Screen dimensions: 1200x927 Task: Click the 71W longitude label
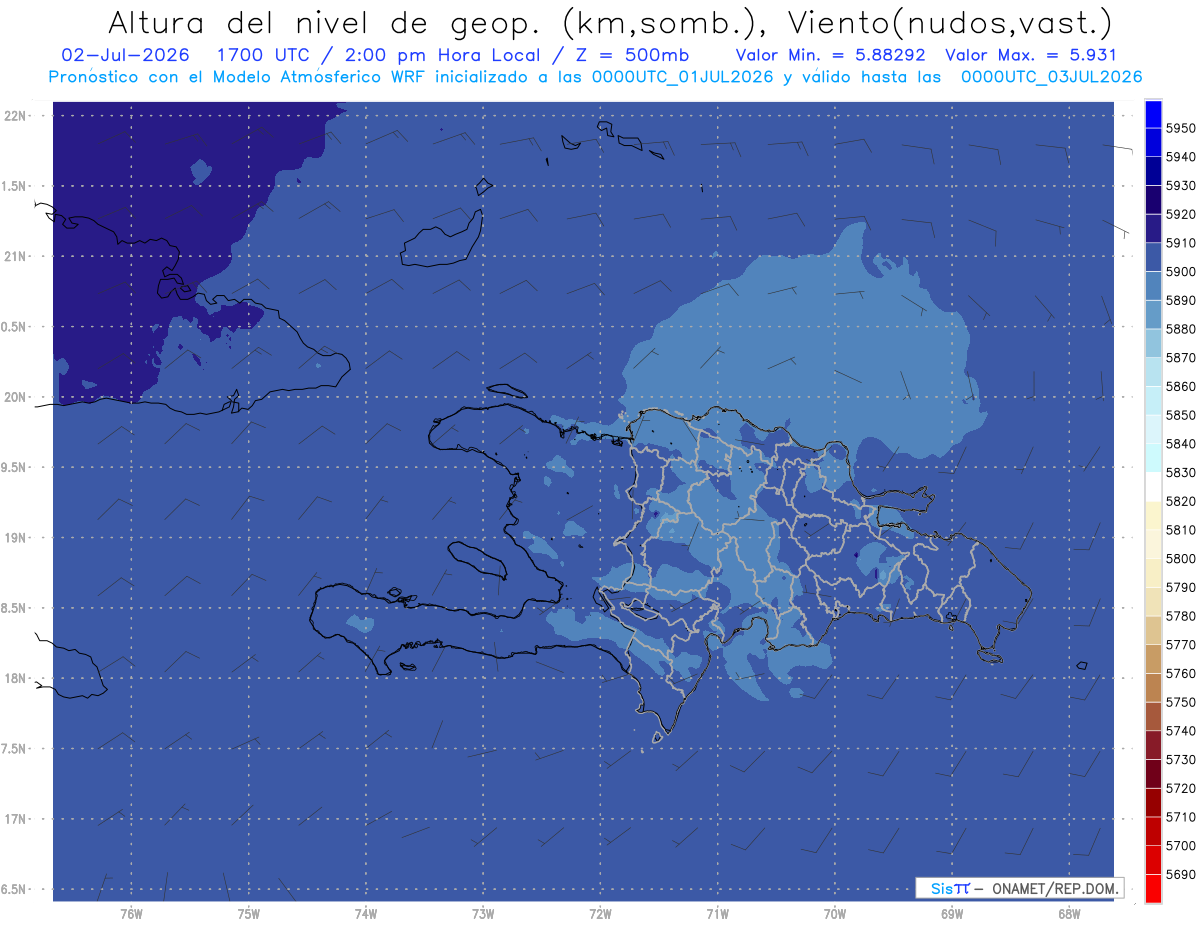pos(717,912)
